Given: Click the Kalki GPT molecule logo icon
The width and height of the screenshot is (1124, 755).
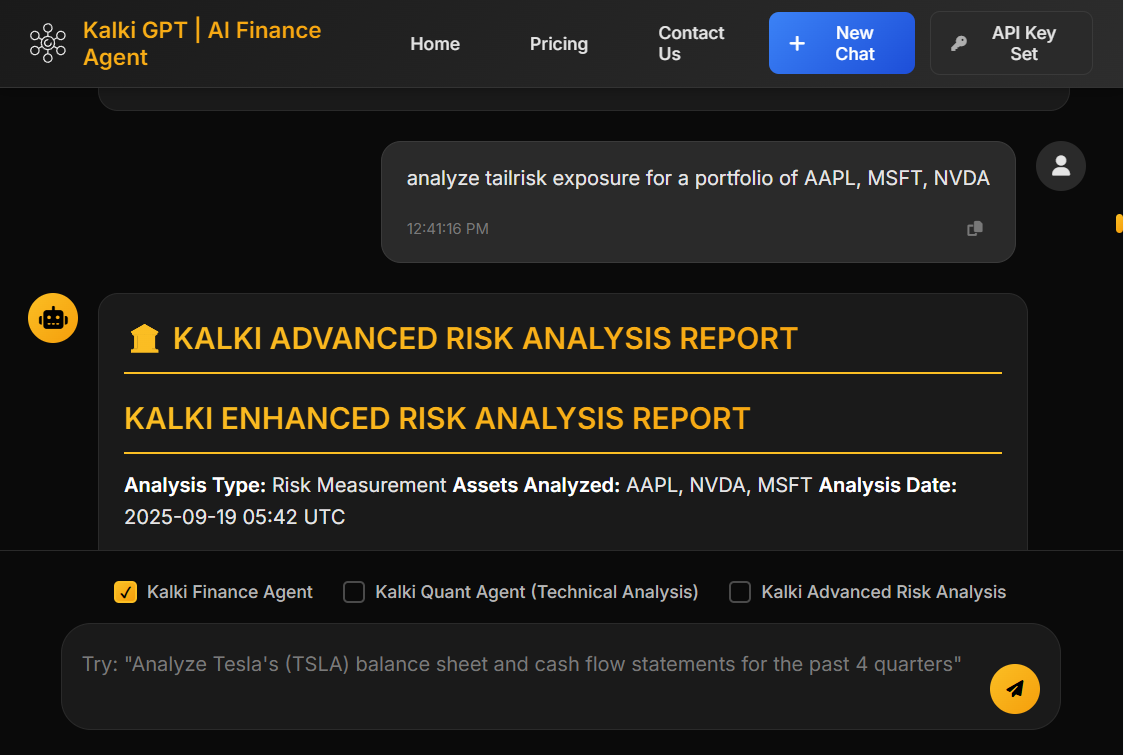Looking at the screenshot, I should coord(47,43).
